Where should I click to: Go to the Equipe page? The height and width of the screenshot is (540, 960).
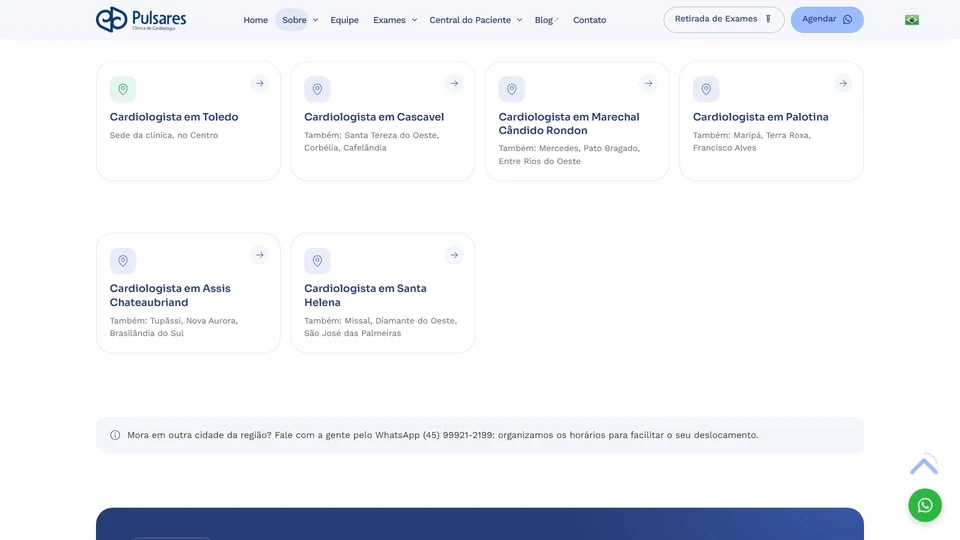tap(344, 20)
